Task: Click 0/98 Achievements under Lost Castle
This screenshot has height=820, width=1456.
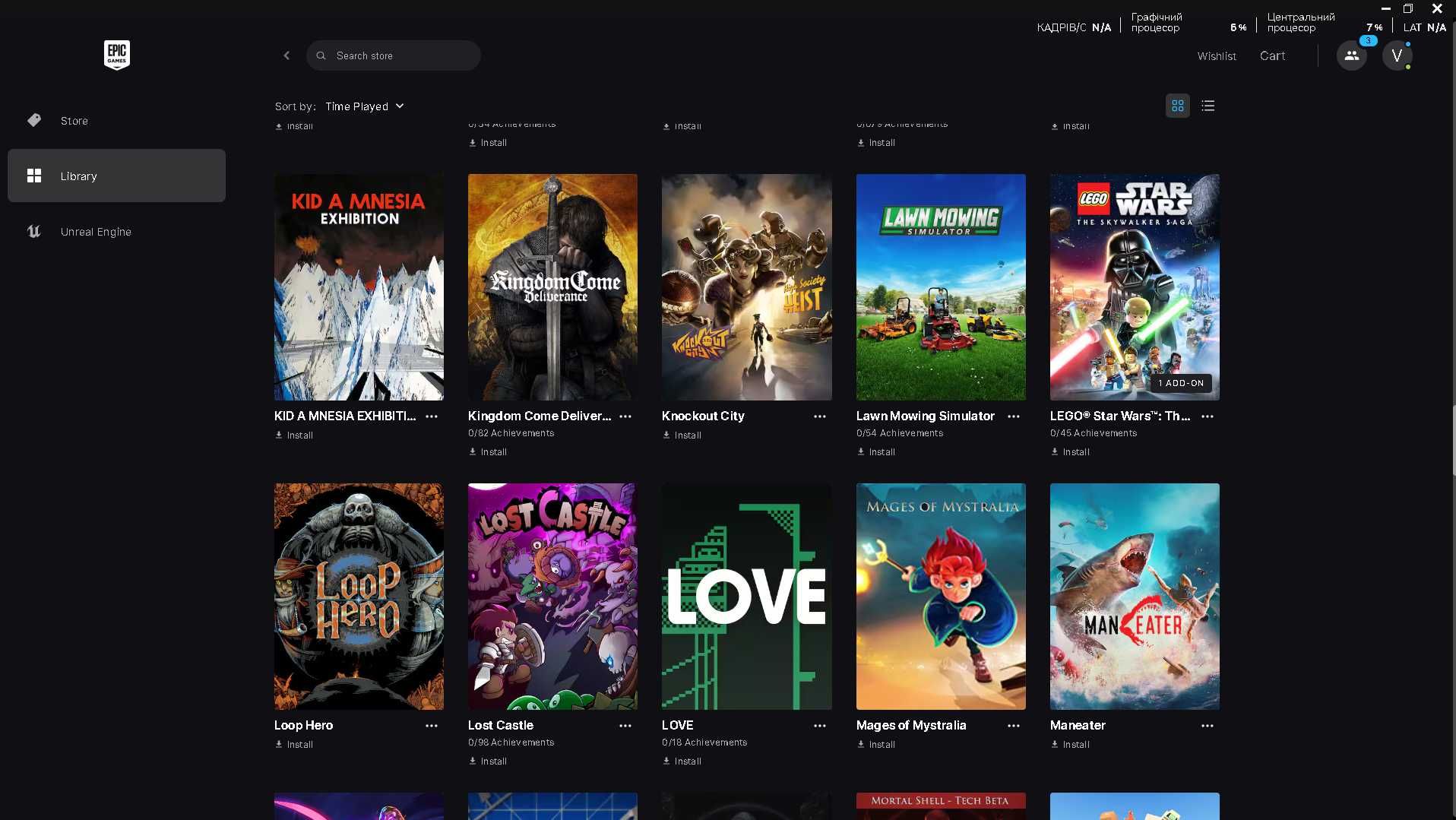Action: coord(511,742)
